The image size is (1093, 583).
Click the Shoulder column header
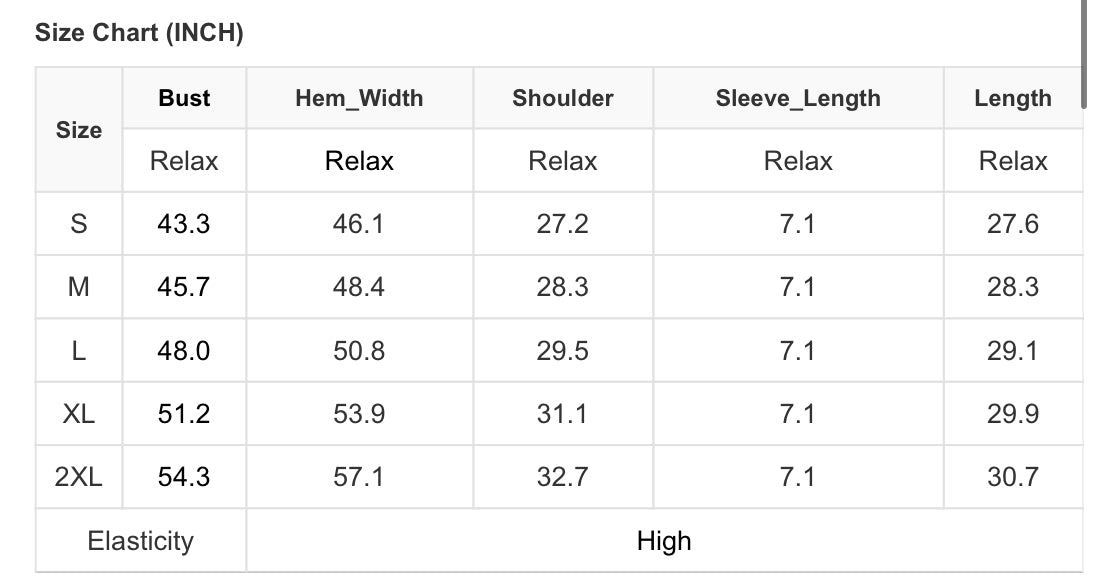[x=562, y=98]
